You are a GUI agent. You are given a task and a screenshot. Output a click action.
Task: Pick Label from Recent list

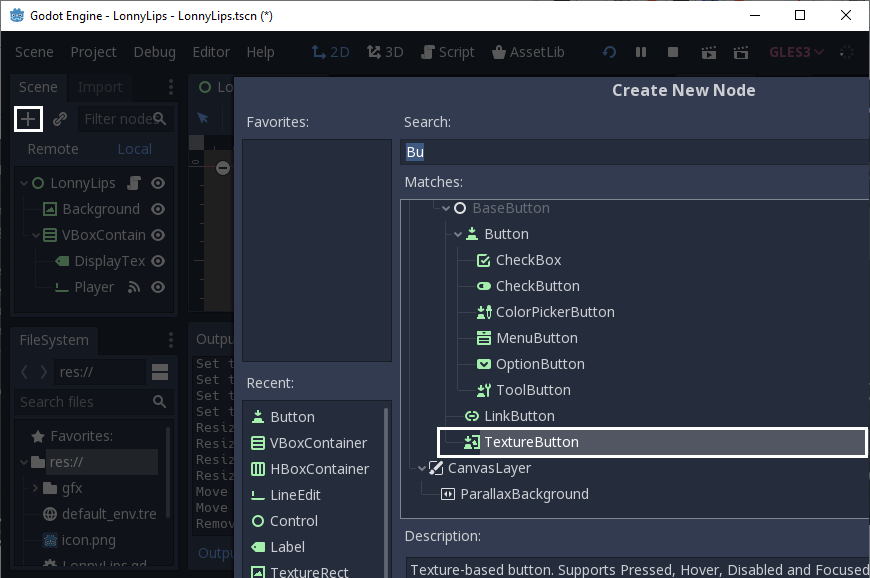pos(279,547)
